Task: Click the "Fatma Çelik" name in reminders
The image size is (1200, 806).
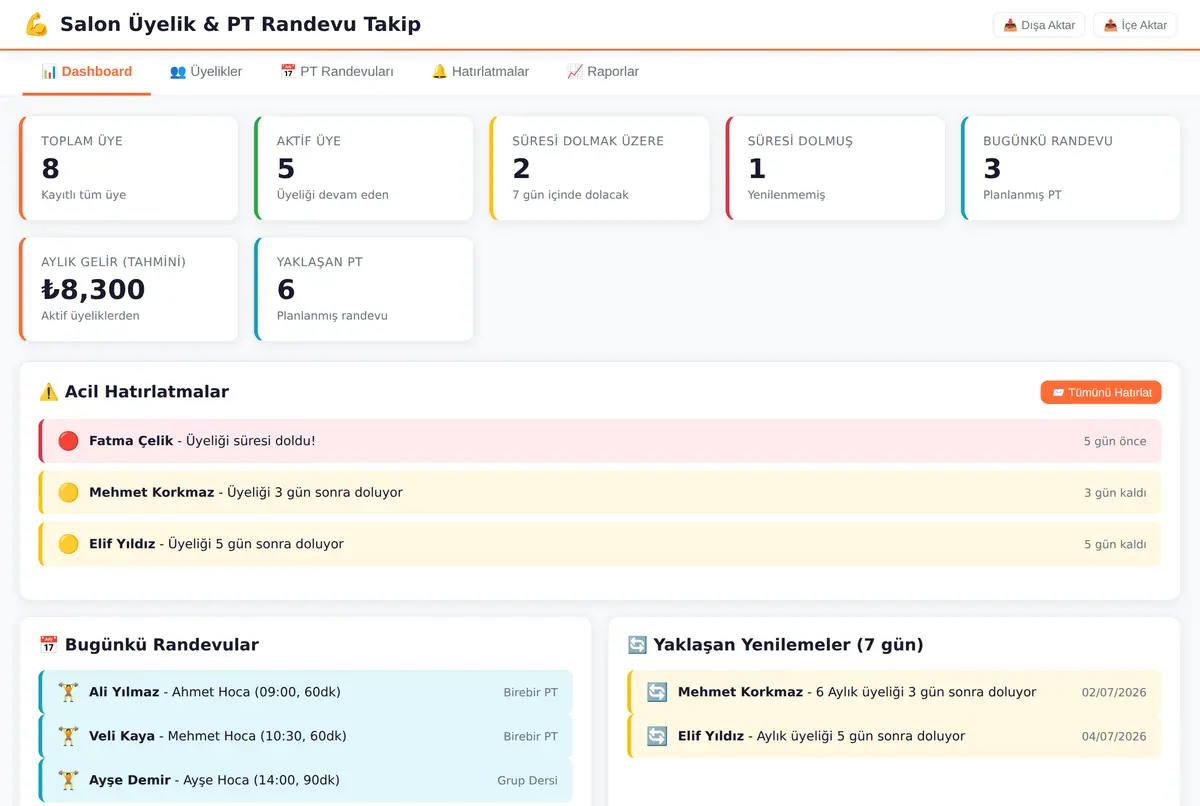Action: coord(131,441)
